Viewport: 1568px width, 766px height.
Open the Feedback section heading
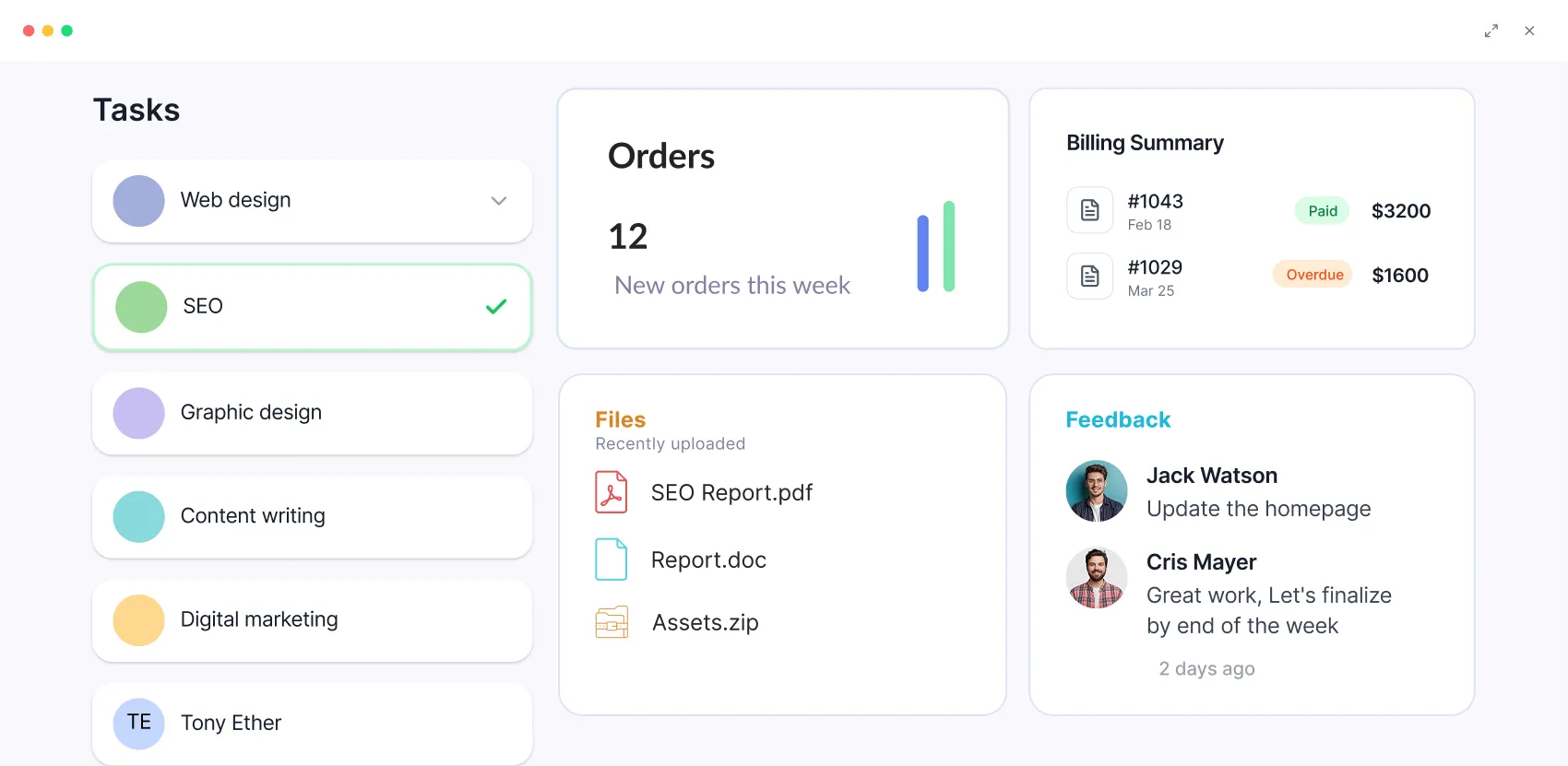point(1118,420)
